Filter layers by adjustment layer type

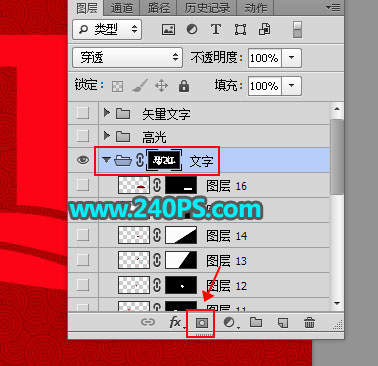(192, 30)
